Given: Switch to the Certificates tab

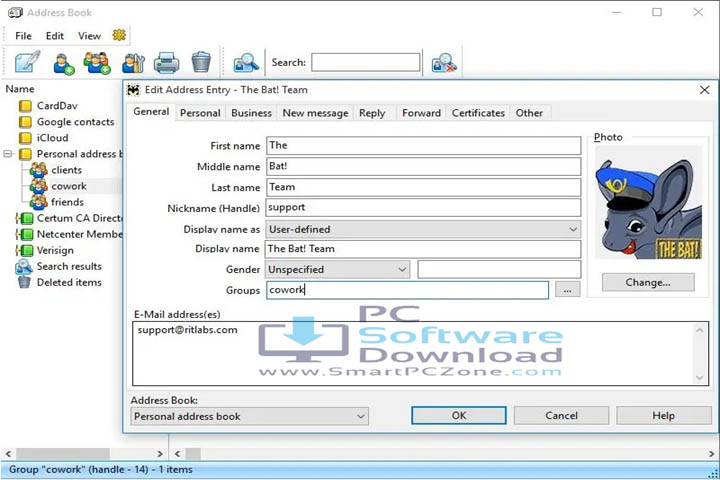Looking at the screenshot, I should (478, 113).
